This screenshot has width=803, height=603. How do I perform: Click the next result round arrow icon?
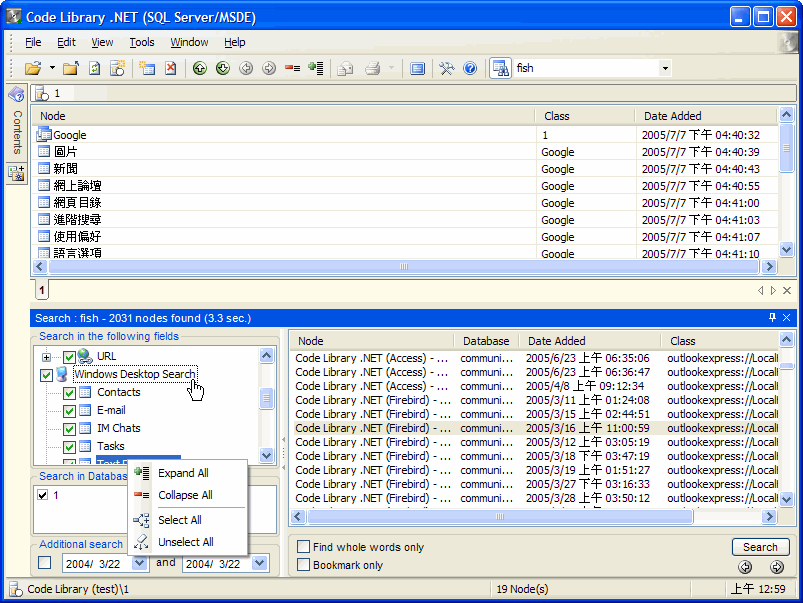pos(777,567)
